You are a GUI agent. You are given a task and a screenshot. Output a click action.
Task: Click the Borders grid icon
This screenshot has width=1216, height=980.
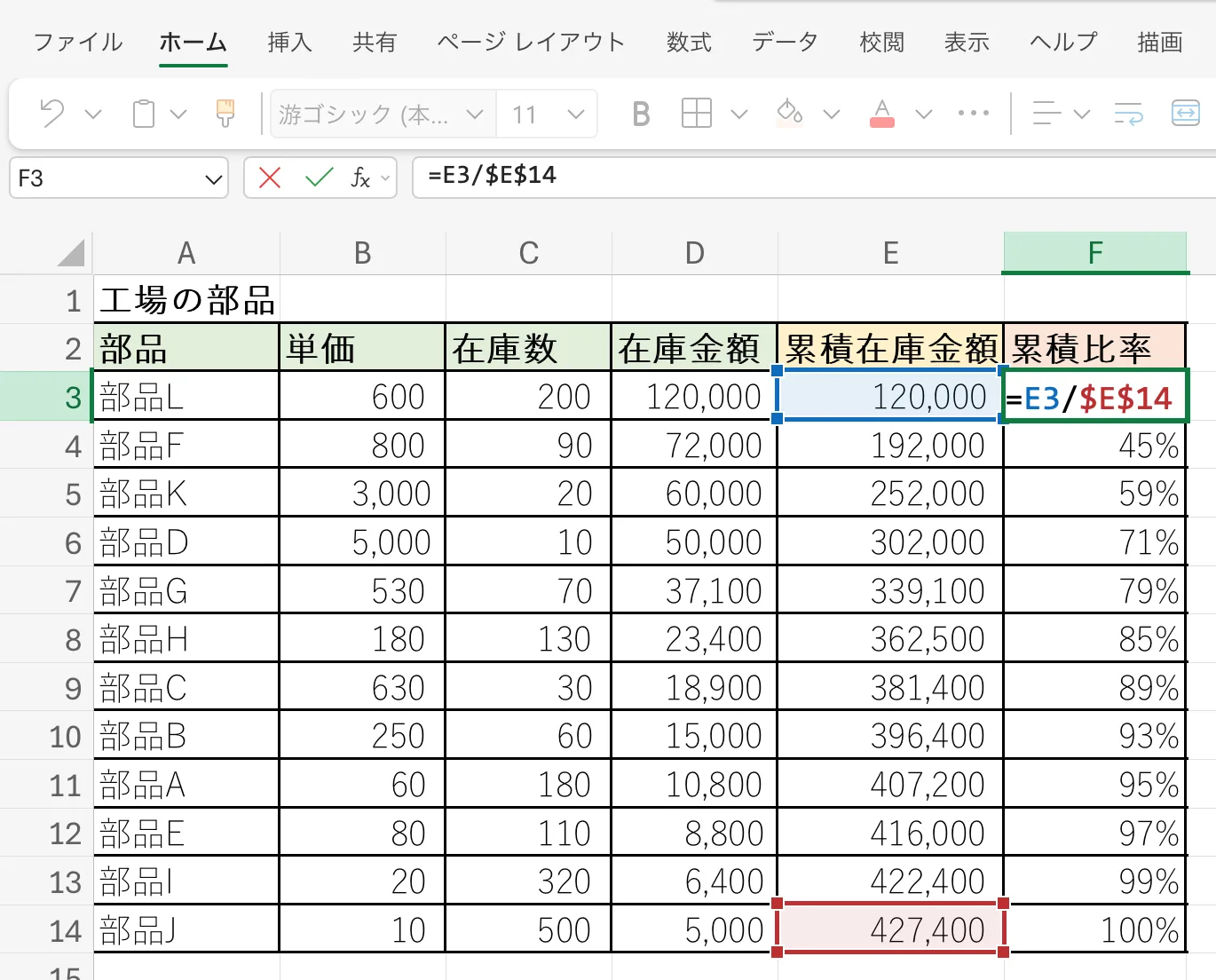(696, 114)
